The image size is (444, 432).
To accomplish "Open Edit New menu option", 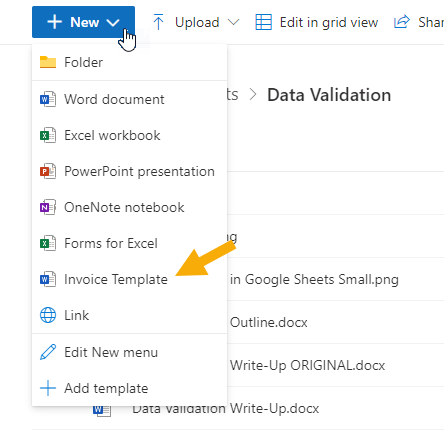I will [129, 352].
